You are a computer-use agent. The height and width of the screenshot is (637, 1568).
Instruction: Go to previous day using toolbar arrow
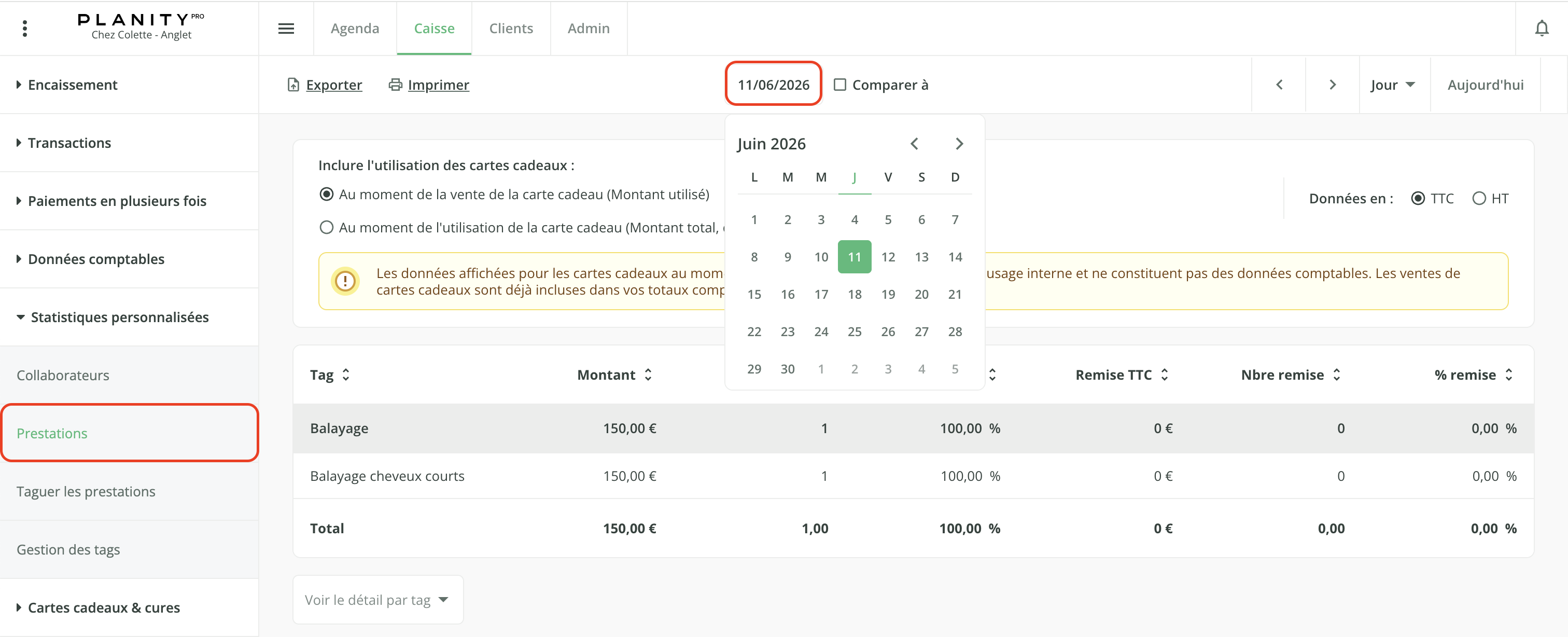tap(1279, 85)
